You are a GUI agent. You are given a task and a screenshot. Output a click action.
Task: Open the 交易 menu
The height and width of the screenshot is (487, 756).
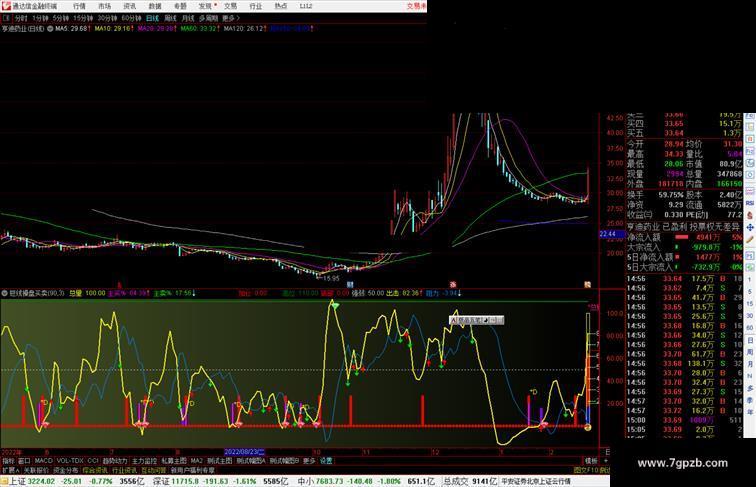(x=230, y=6)
